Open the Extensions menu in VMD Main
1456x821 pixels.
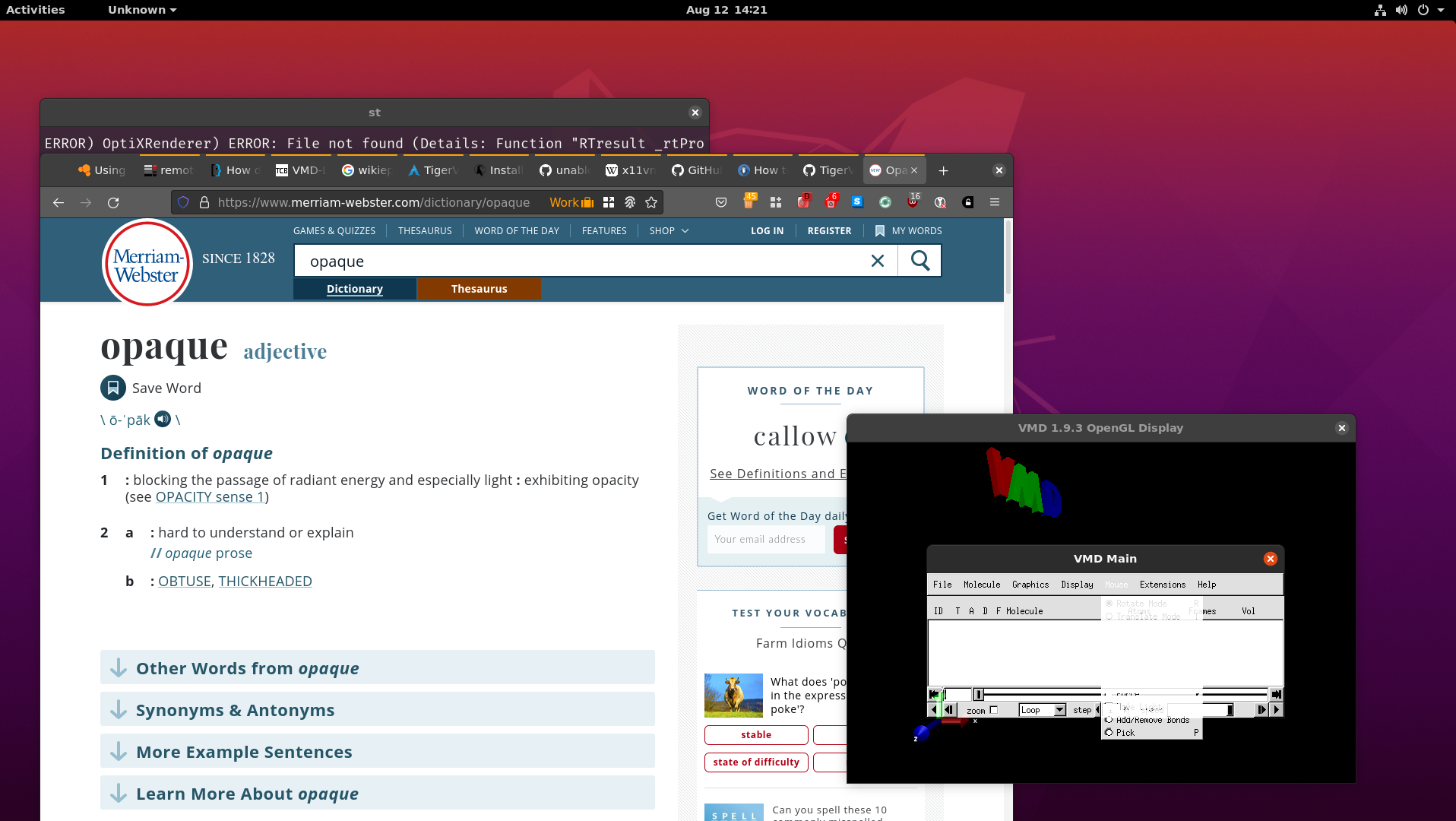[x=1162, y=584]
